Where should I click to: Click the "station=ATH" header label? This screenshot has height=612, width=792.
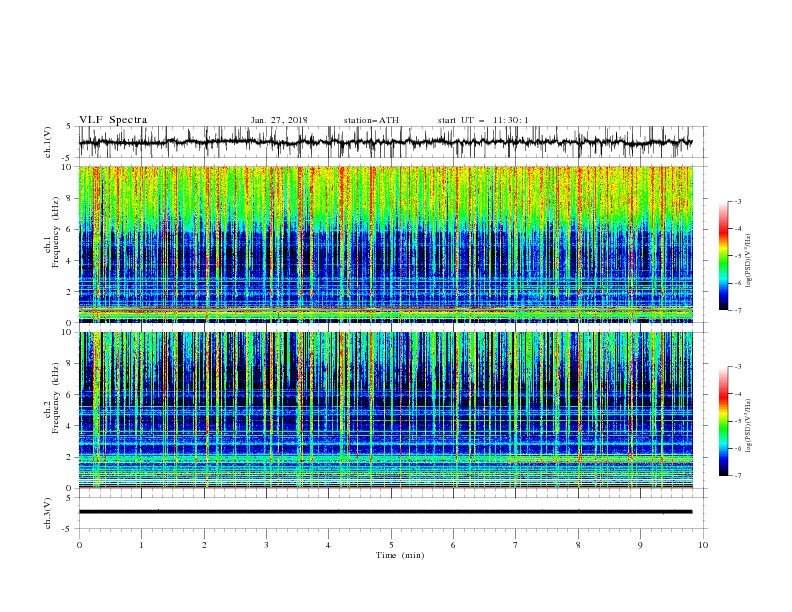coord(371,120)
